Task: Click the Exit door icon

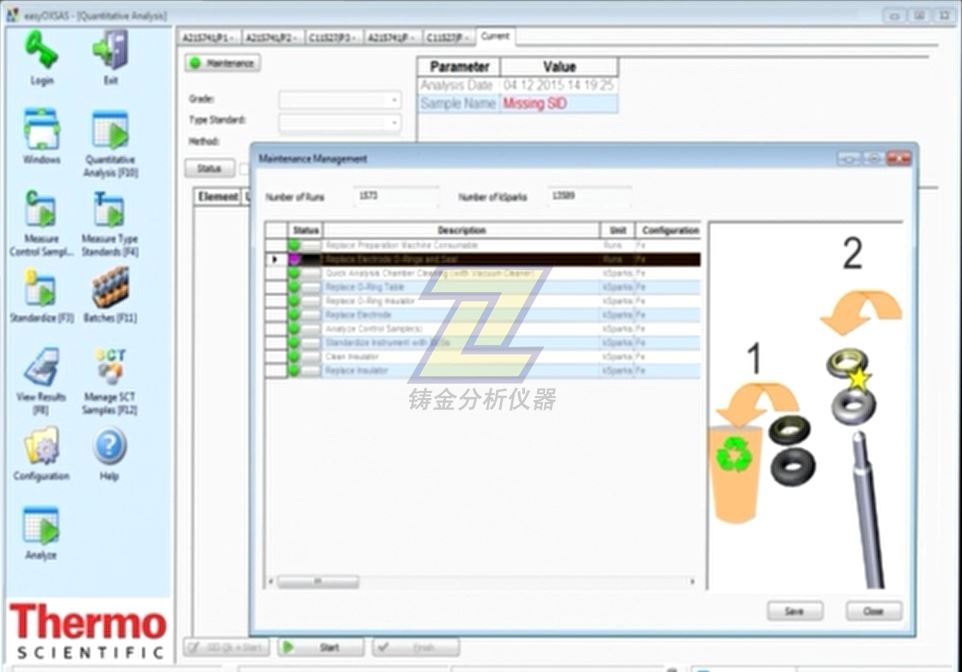Action: 110,51
